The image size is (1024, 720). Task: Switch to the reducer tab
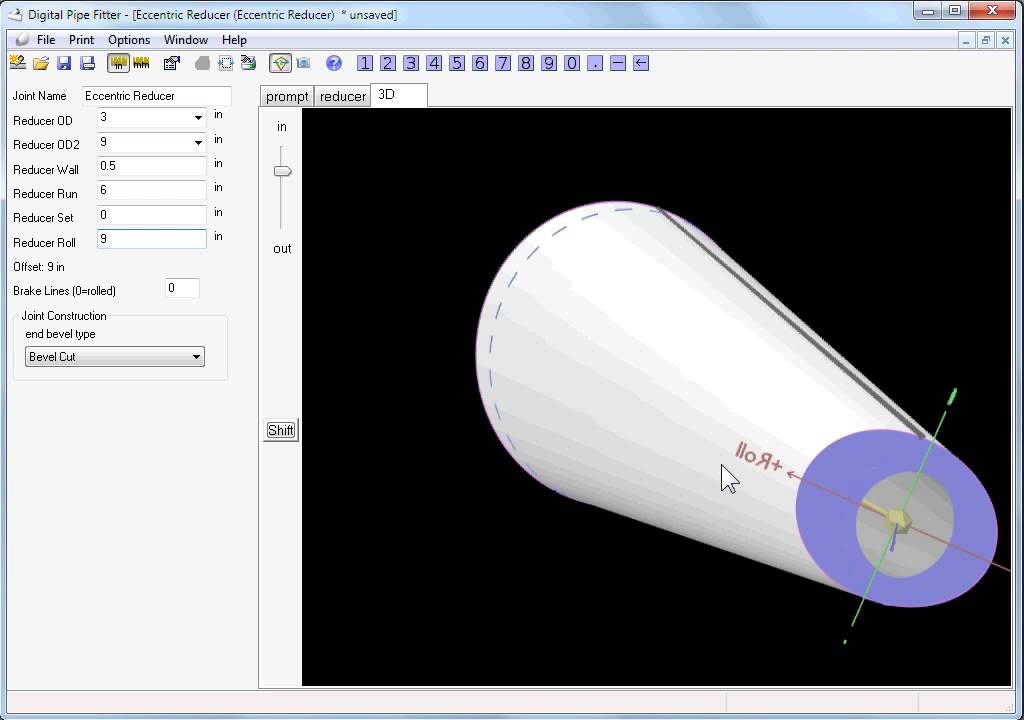pos(343,96)
